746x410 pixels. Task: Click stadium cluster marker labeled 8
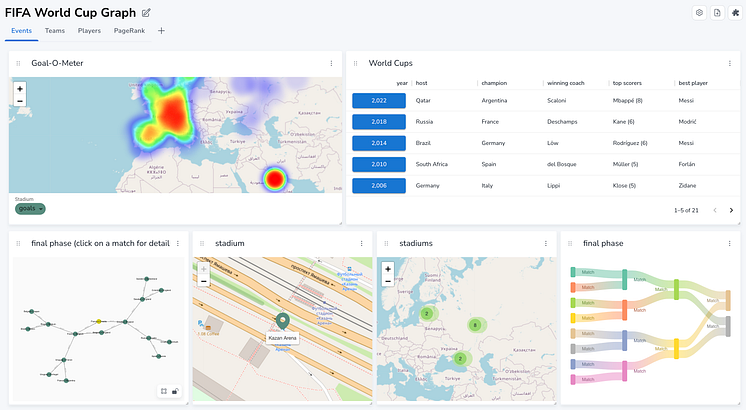475,325
